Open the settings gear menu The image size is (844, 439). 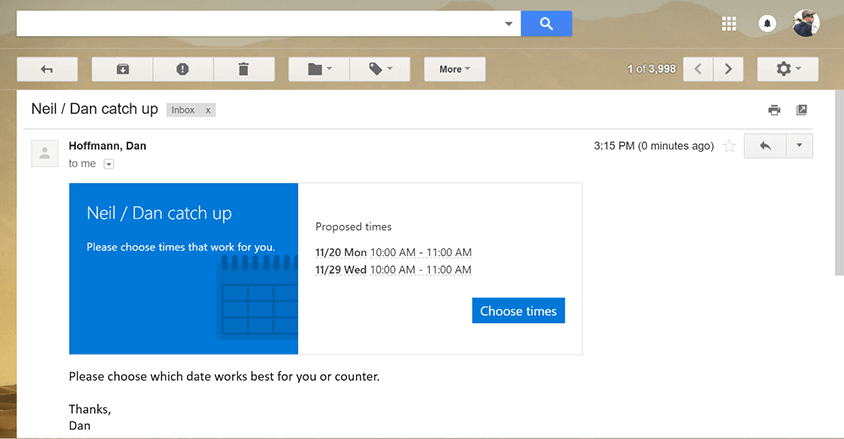(787, 69)
